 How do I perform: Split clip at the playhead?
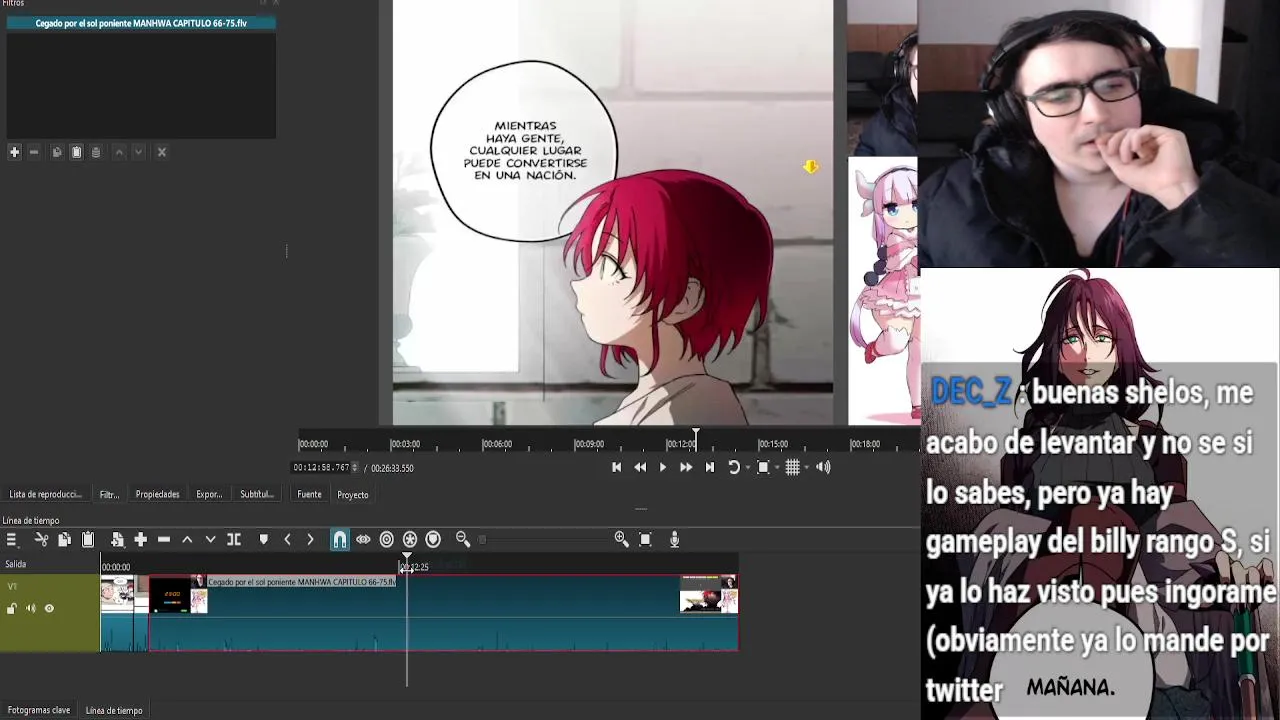pos(234,539)
